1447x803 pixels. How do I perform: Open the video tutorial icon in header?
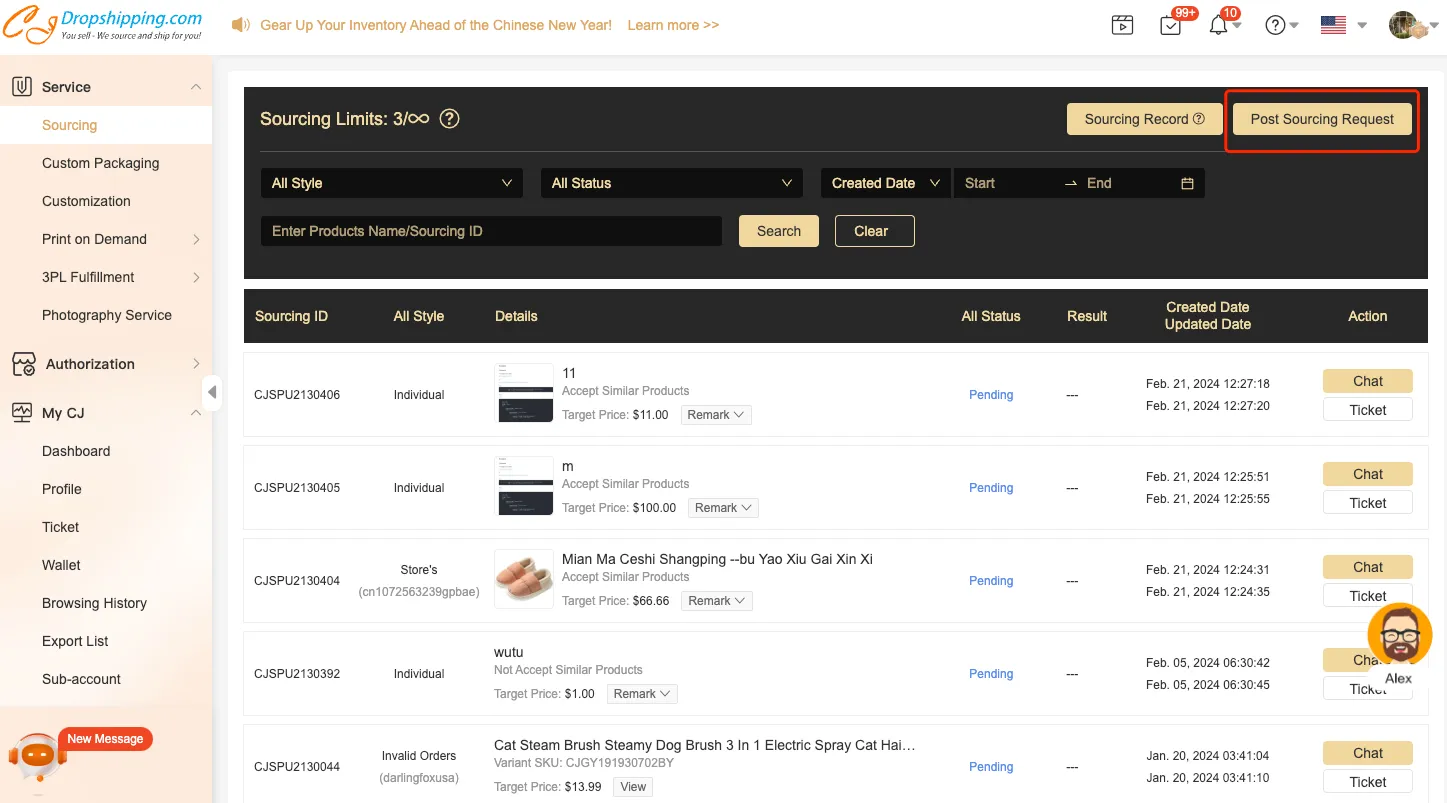[1122, 26]
